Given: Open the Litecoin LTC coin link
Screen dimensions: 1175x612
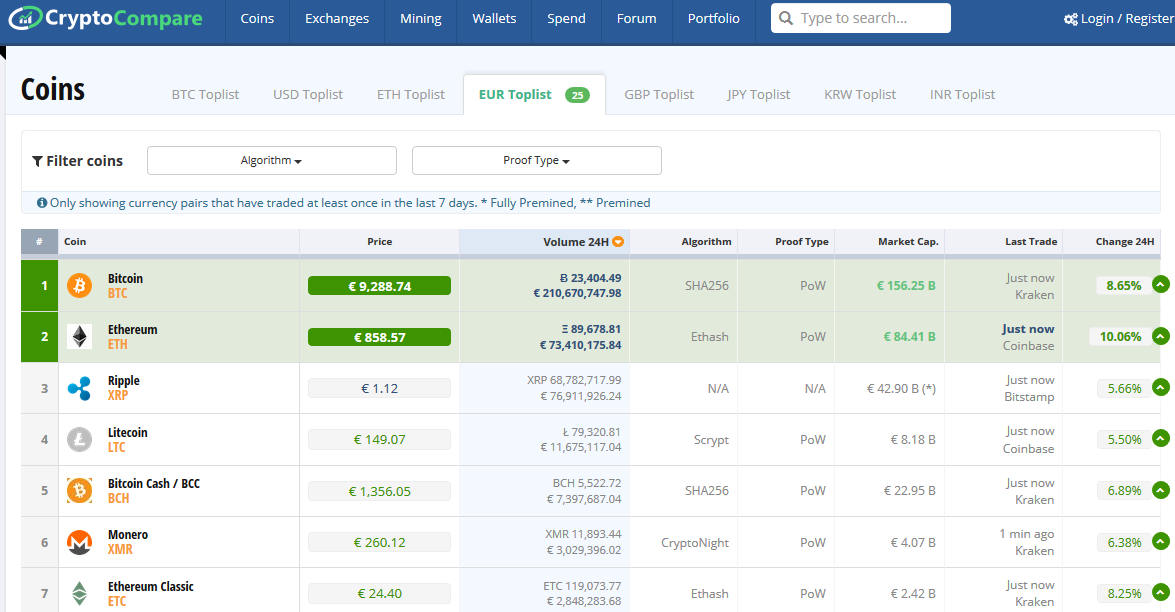Looking at the screenshot, I should 127,440.
